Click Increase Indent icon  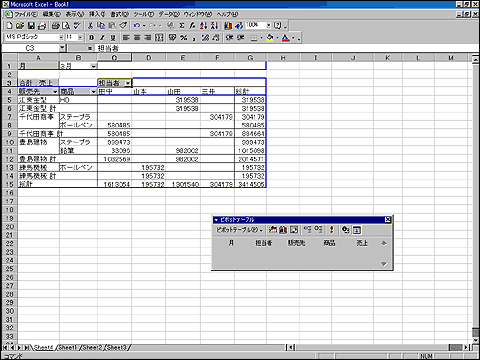(240, 38)
